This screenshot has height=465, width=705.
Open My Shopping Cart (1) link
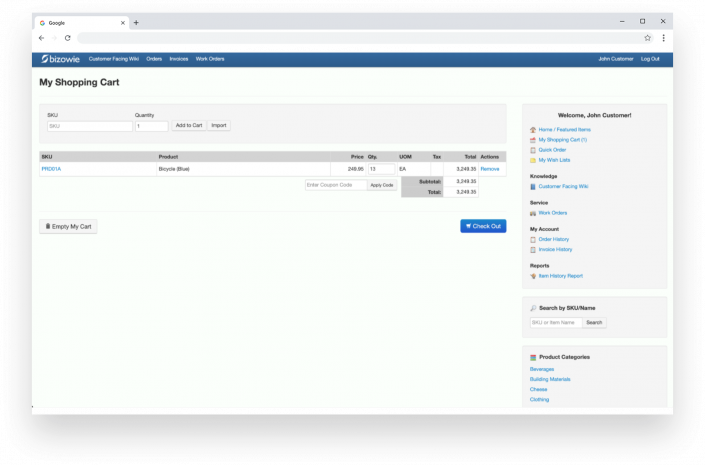(562, 140)
